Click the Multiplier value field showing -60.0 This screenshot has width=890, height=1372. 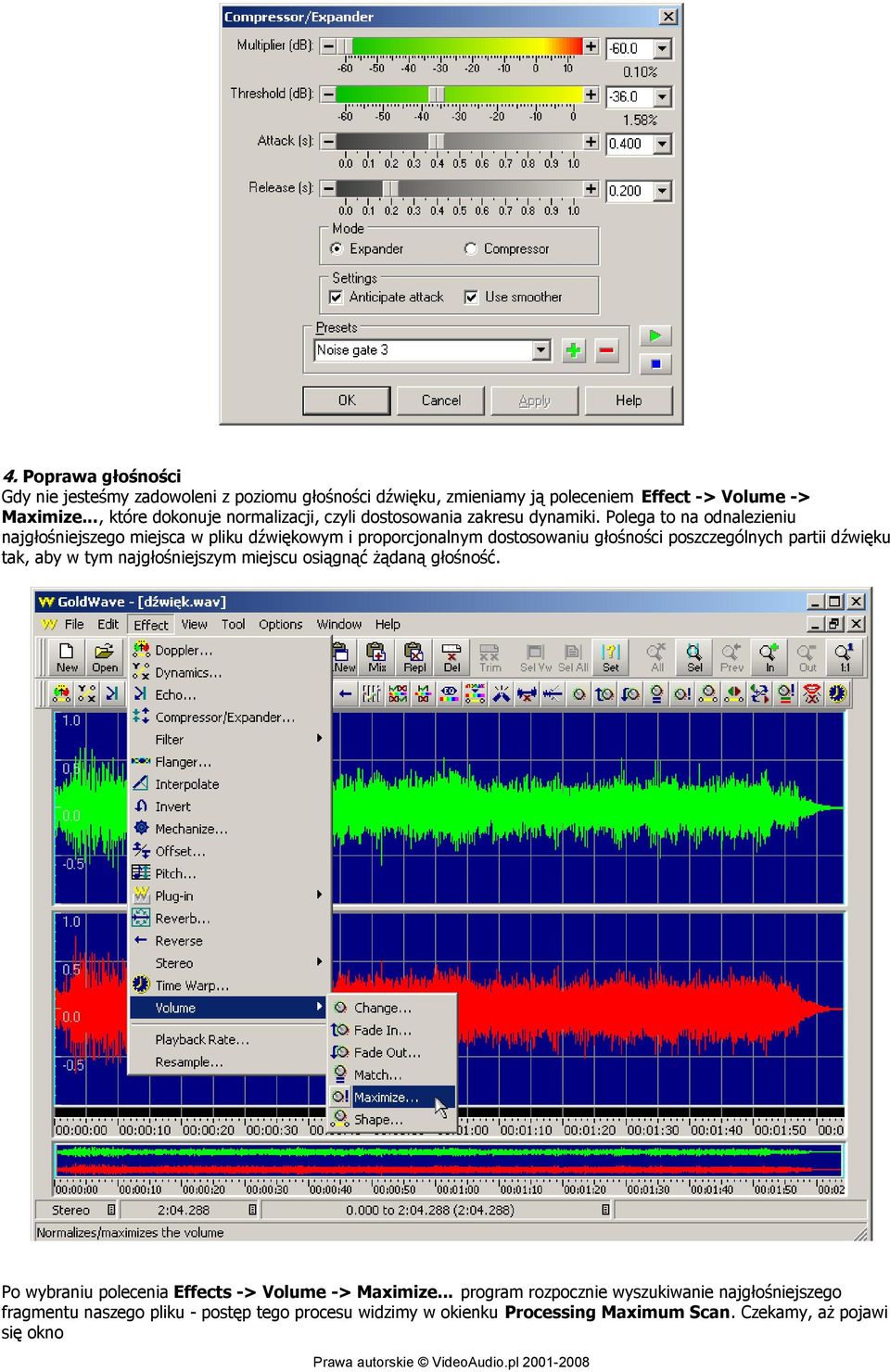click(x=629, y=48)
